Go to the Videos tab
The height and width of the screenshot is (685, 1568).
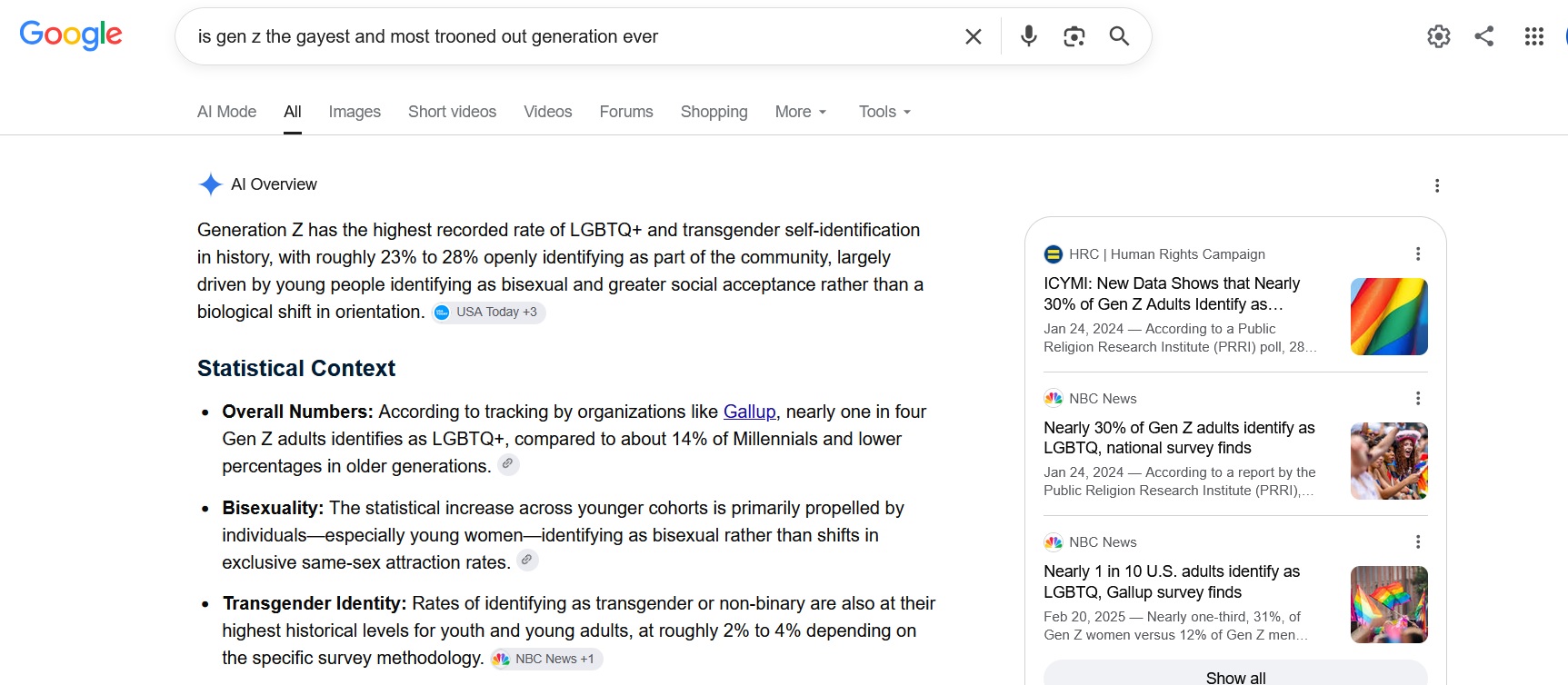point(548,112)
